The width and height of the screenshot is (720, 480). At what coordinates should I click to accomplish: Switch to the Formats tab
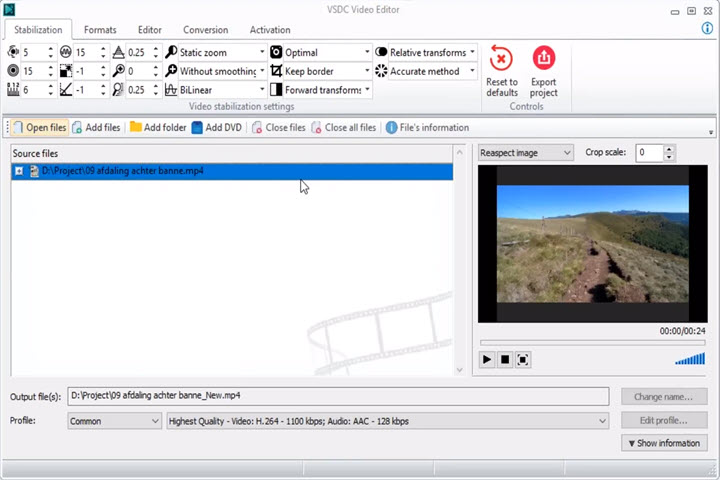pyautogui.click(x=99, y=30)
